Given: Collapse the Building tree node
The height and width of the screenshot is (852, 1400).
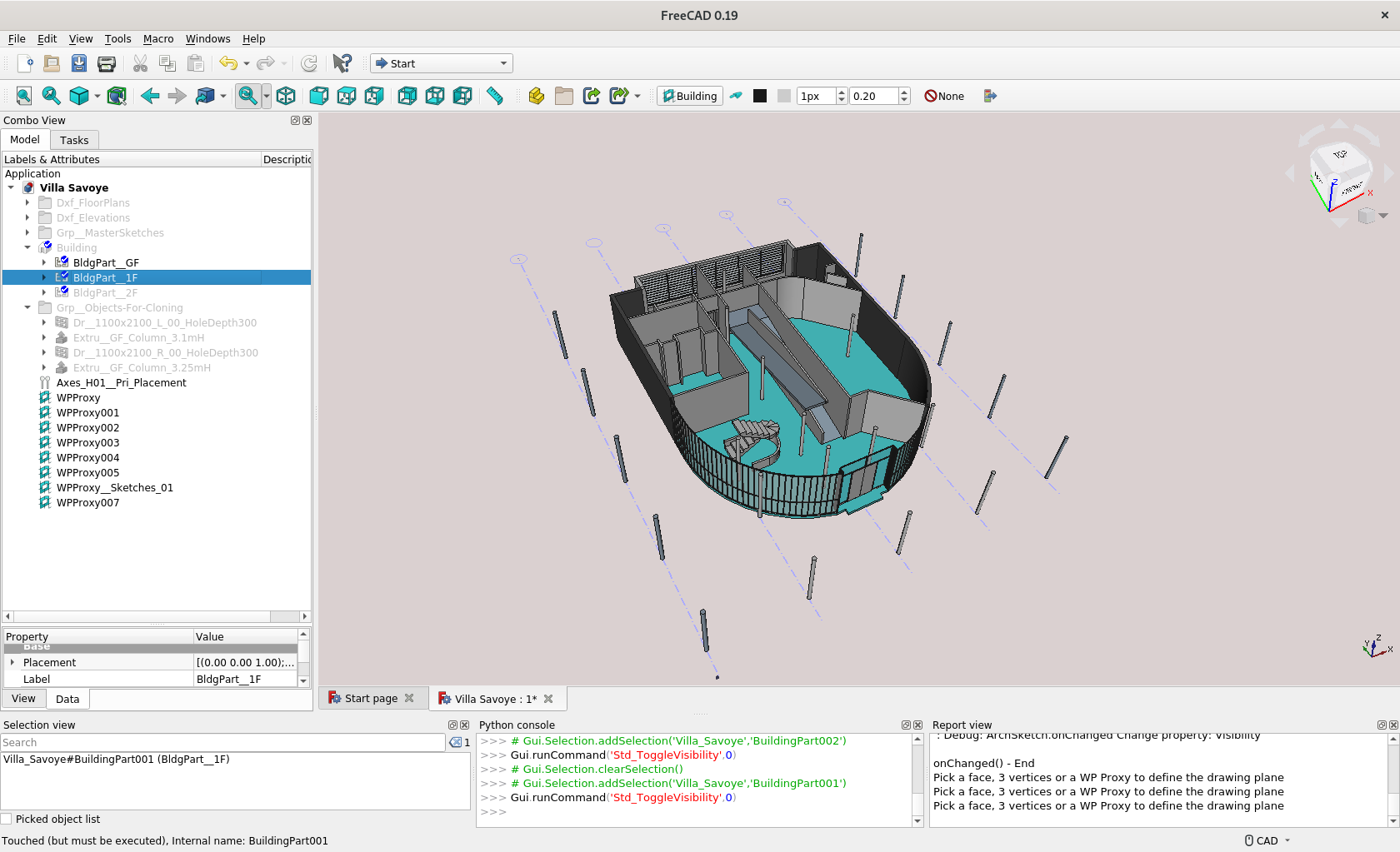Looking at the screenshot, I should point(27,247).
